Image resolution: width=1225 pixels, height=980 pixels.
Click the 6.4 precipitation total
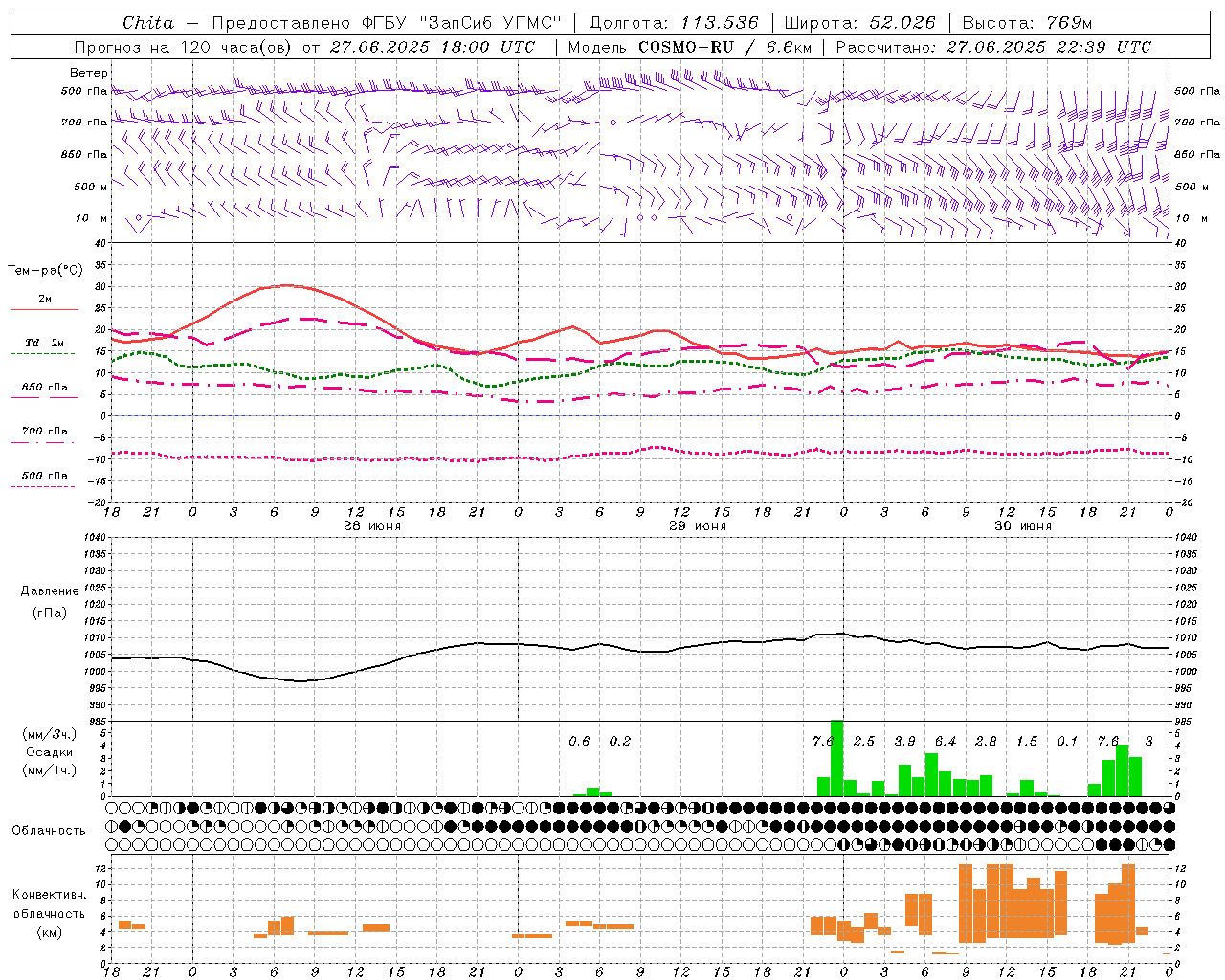pyautogui.click(x=946, y=741)
